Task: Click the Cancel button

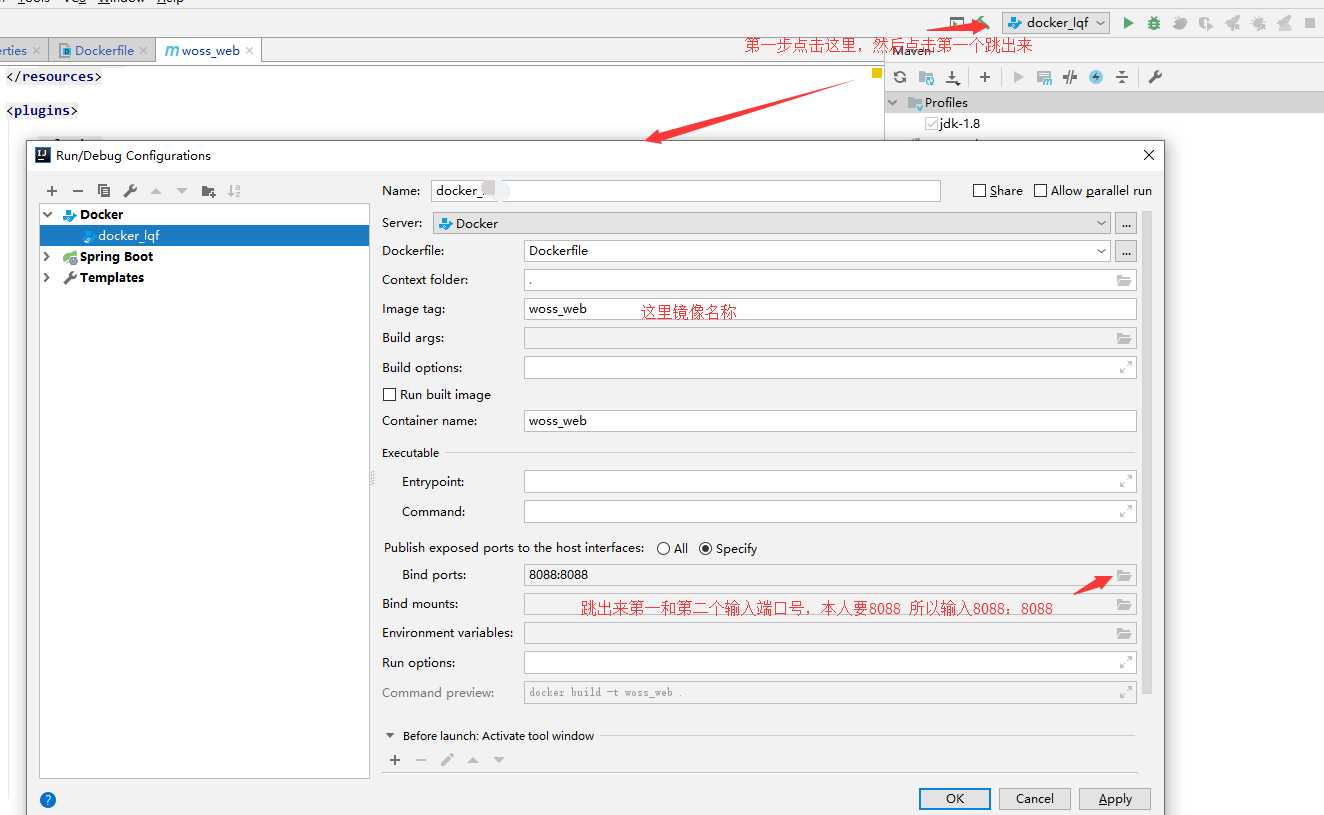Action: point(1035,799)
